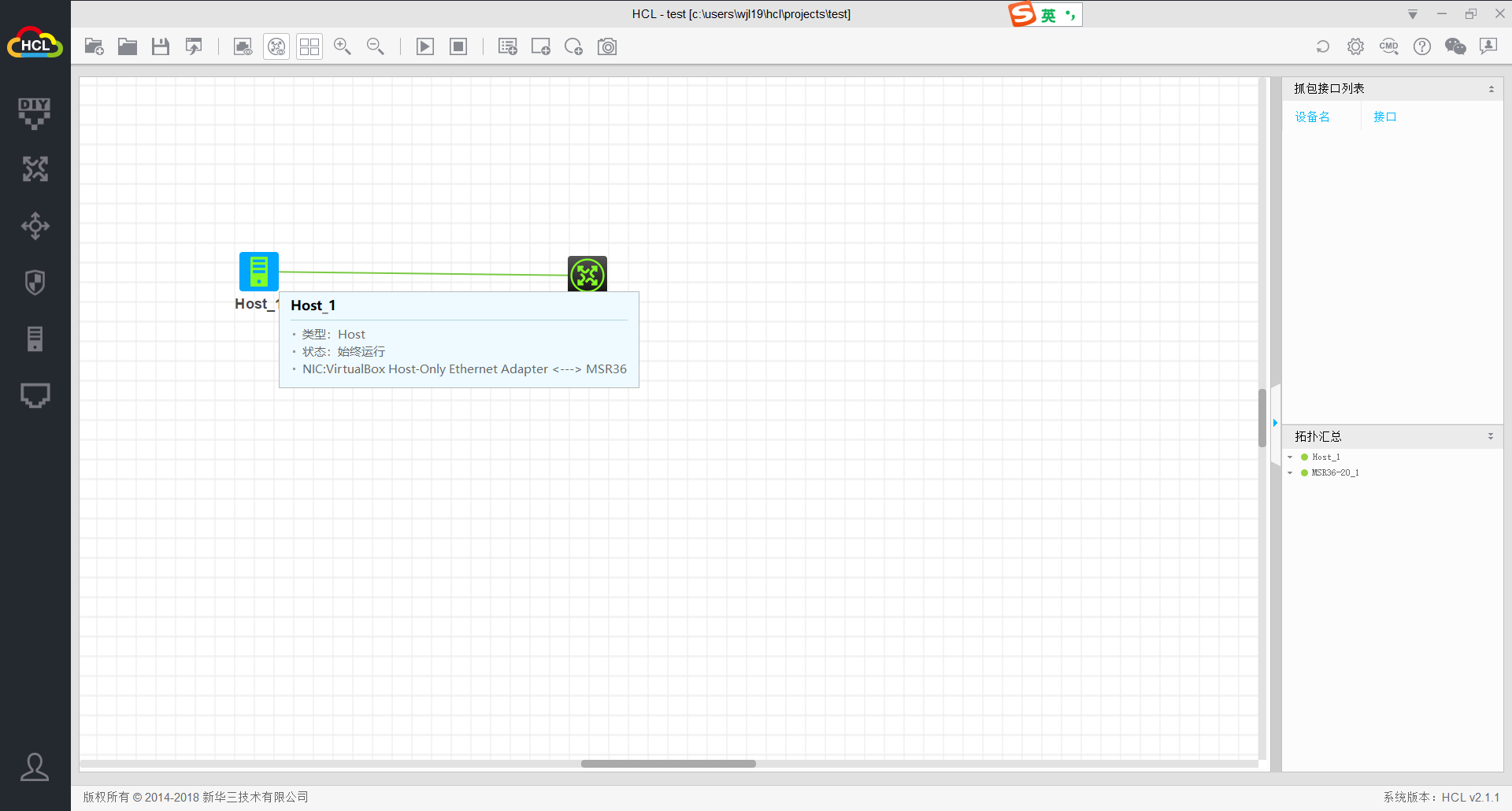Open the switch device category

pyautogui.click(x=35, y=226)
